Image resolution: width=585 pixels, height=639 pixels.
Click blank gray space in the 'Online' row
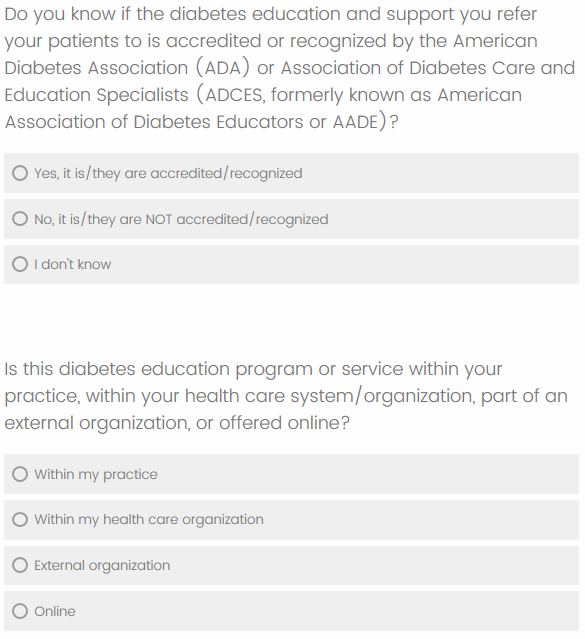[326, 611]
